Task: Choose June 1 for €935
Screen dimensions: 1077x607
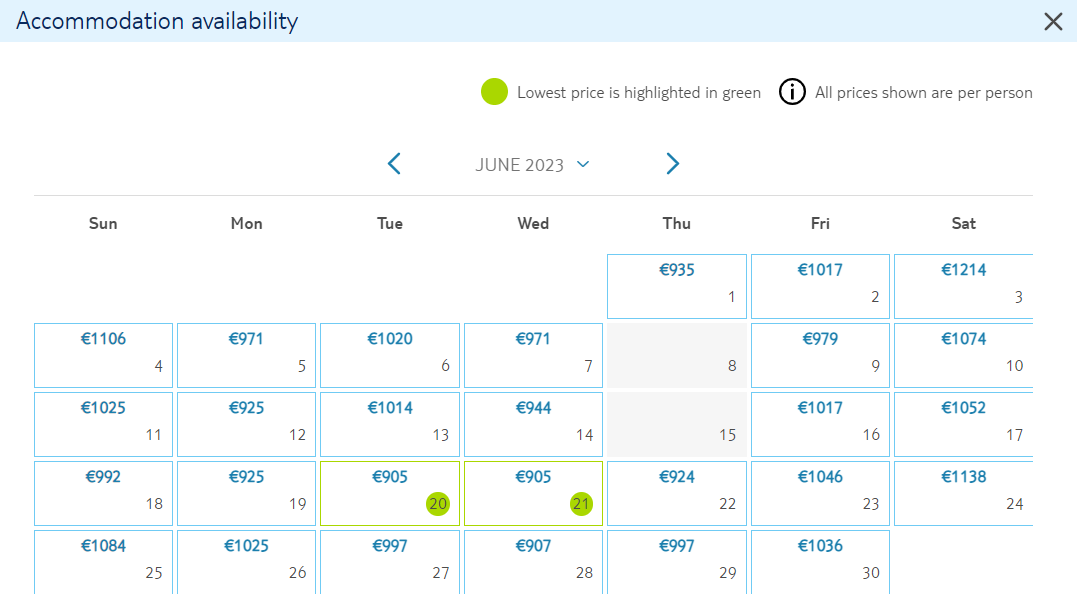Action: (677, 286)
